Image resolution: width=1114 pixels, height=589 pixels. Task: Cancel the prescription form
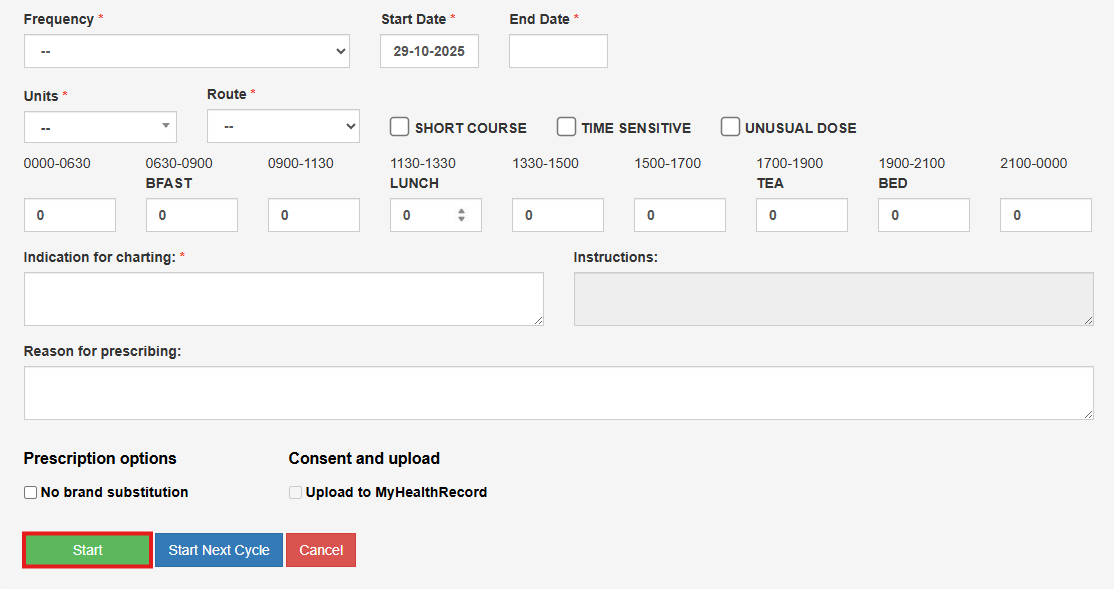pyautogui.click(x=321, y=550)
